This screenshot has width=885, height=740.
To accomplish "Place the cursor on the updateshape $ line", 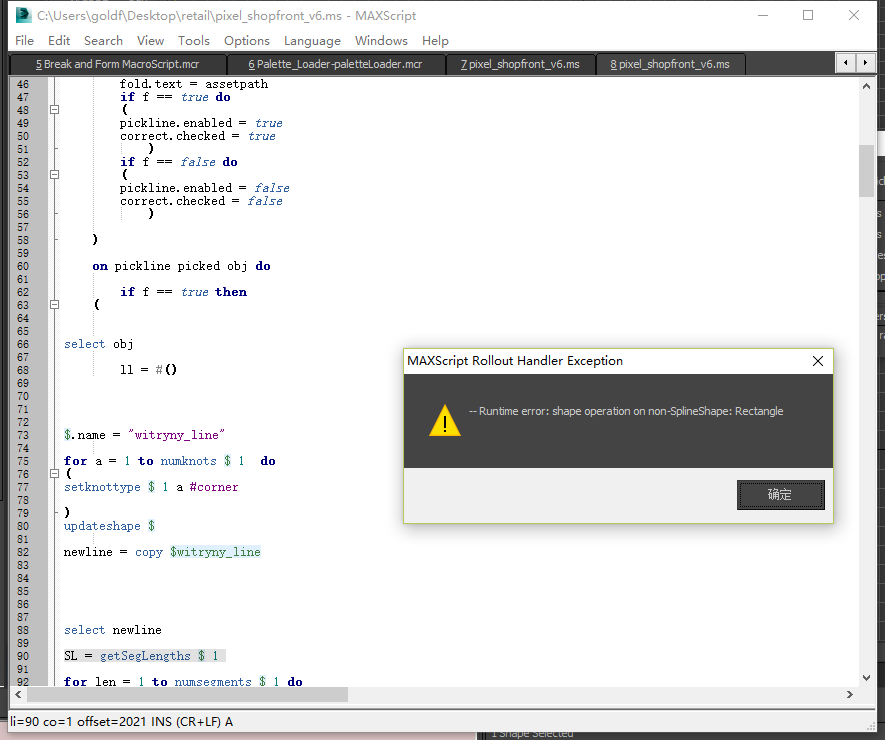I will click(x=110, y=526).
